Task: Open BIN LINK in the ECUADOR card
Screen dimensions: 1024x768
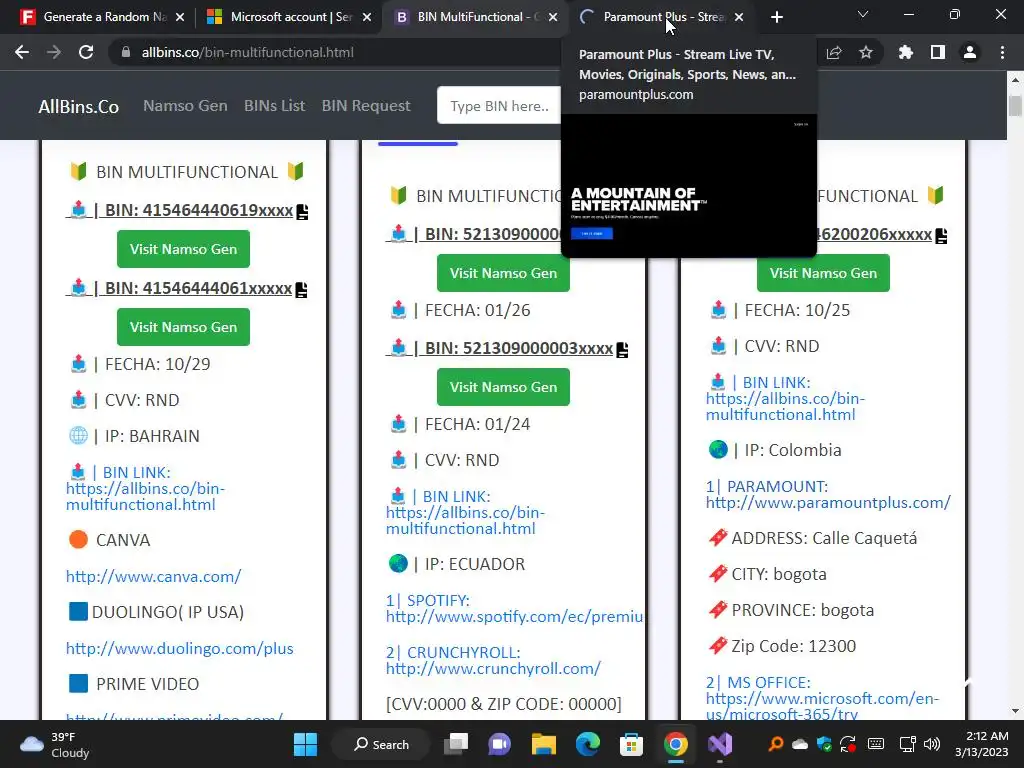Action: 465,513
